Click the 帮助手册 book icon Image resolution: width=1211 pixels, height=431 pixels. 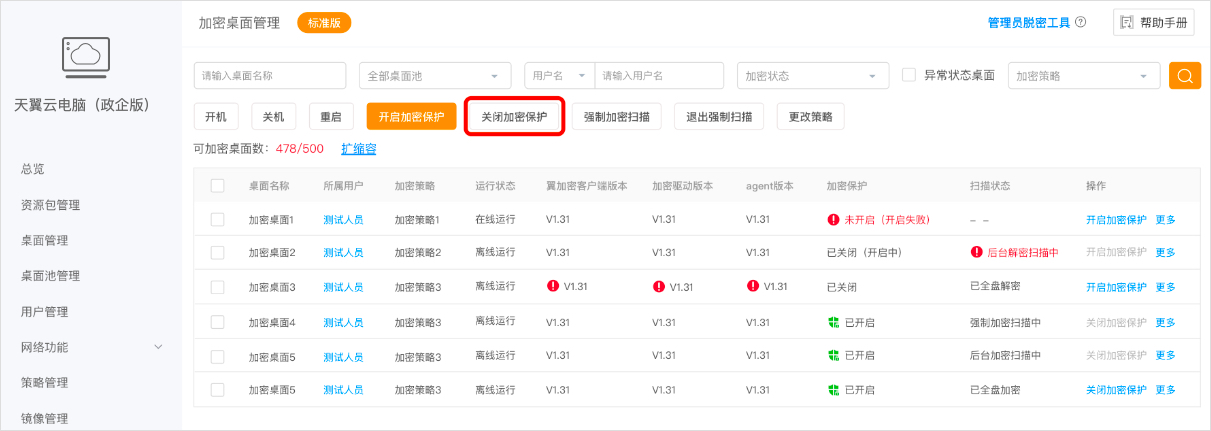pos(1127,22)
